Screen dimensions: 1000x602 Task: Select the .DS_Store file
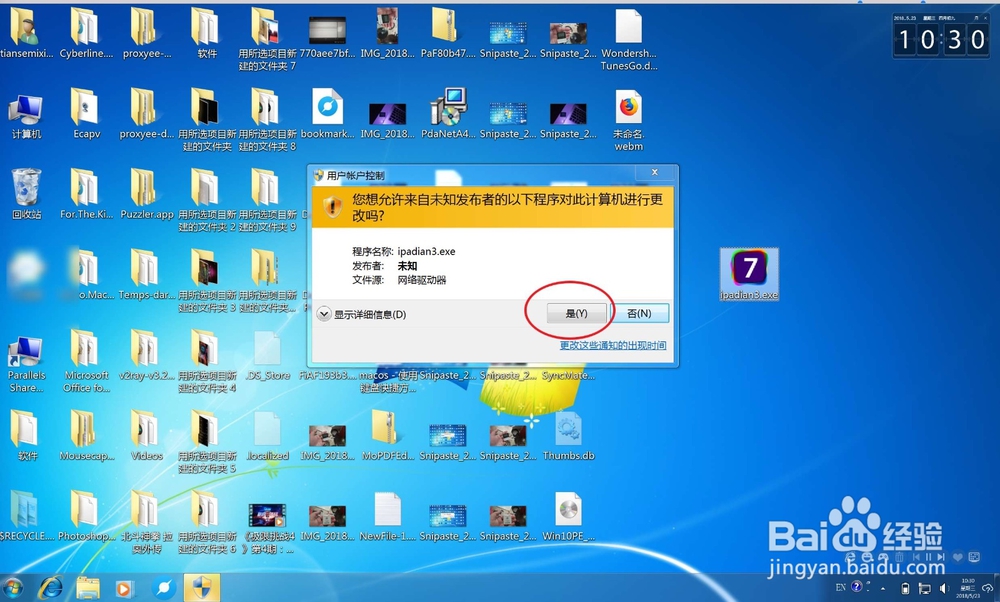point(267,356)
